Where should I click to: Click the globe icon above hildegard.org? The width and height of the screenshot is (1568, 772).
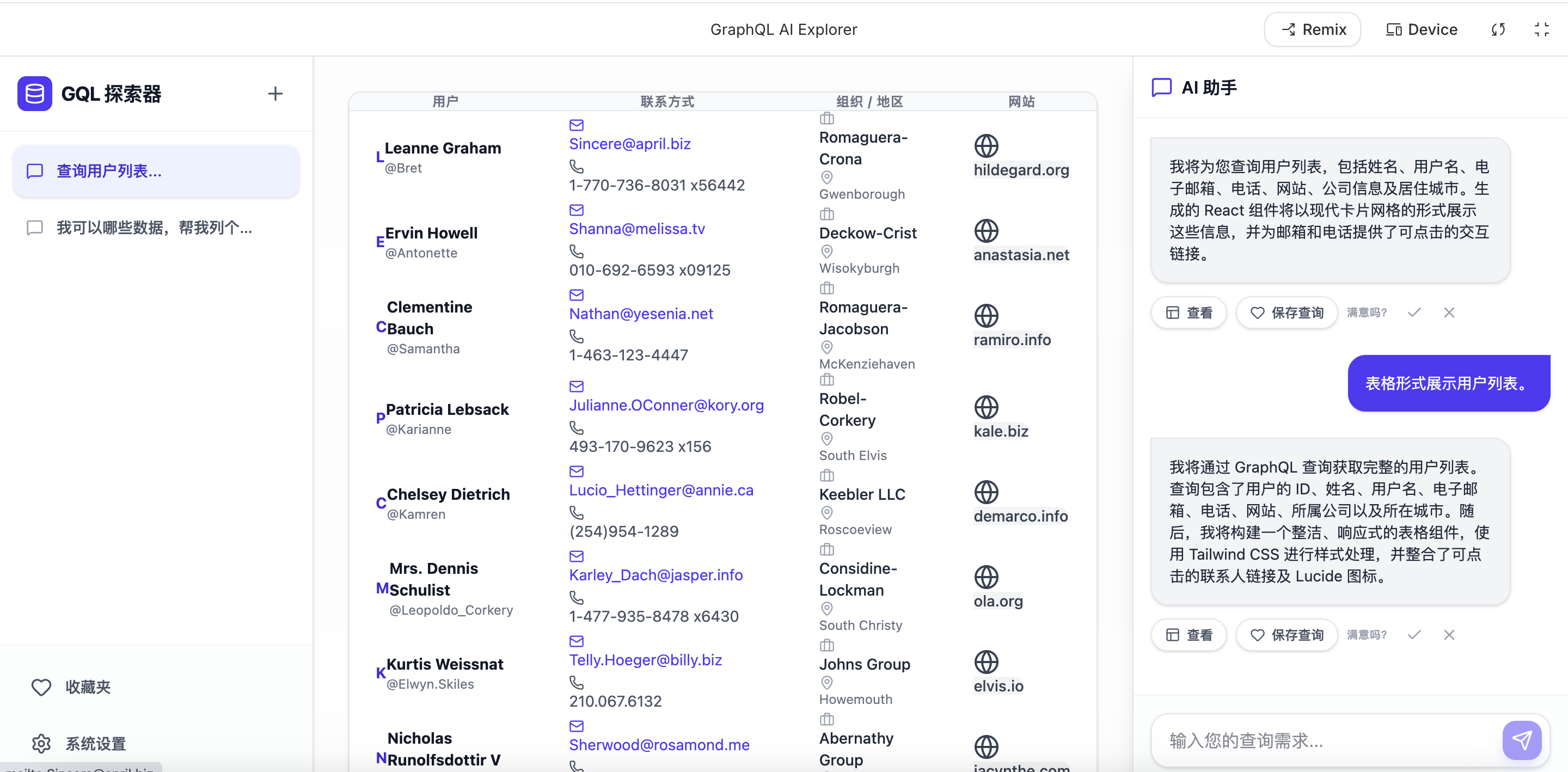[x=986, y=146]
